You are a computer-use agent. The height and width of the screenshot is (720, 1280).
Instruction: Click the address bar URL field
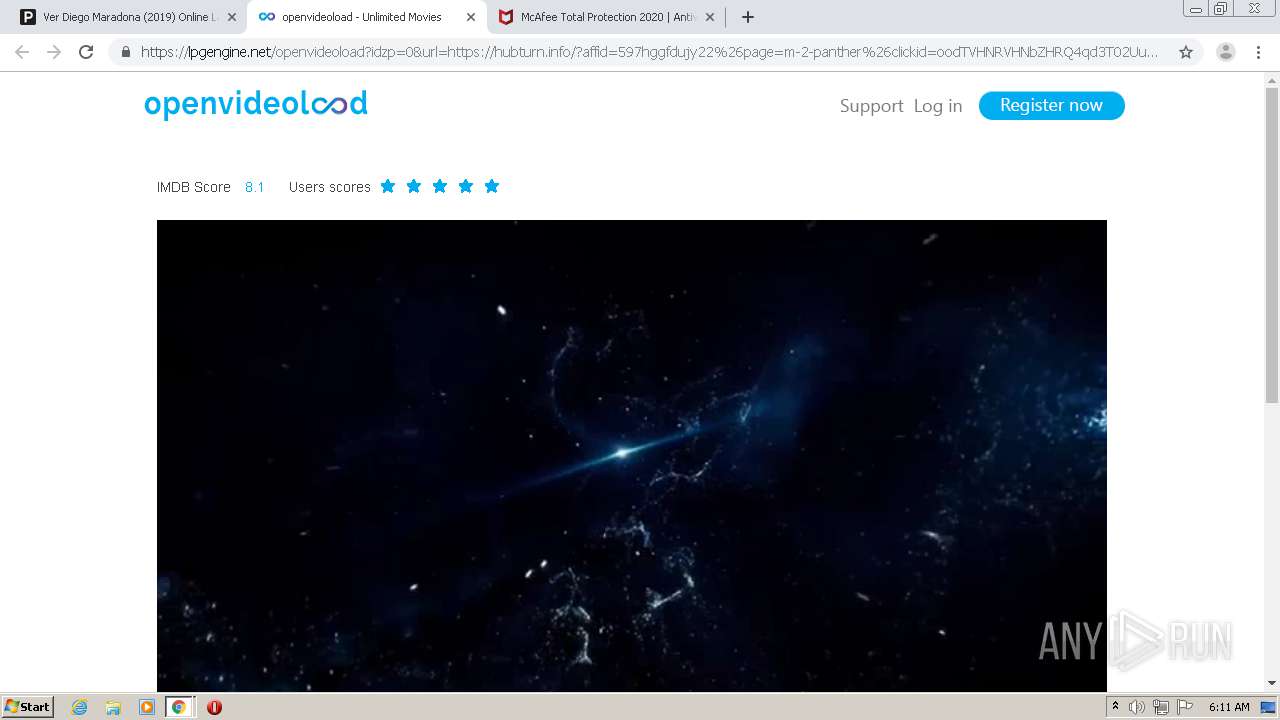pyautogui.click(x=650, y=52)
